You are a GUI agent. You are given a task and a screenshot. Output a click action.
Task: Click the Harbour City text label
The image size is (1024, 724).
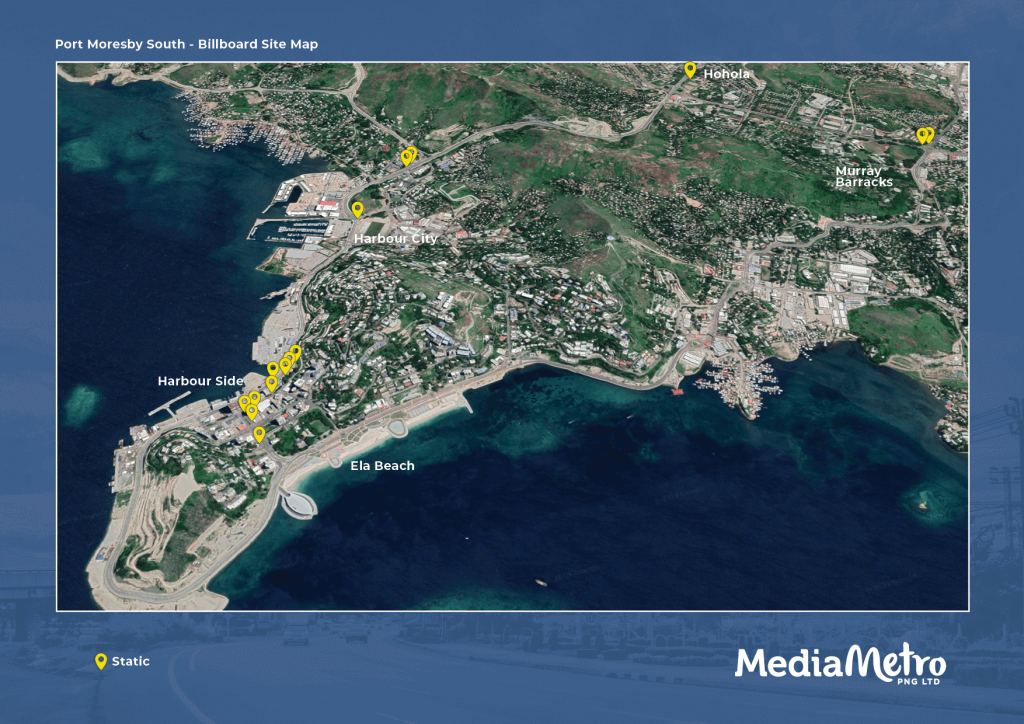(x=395, y=239)
